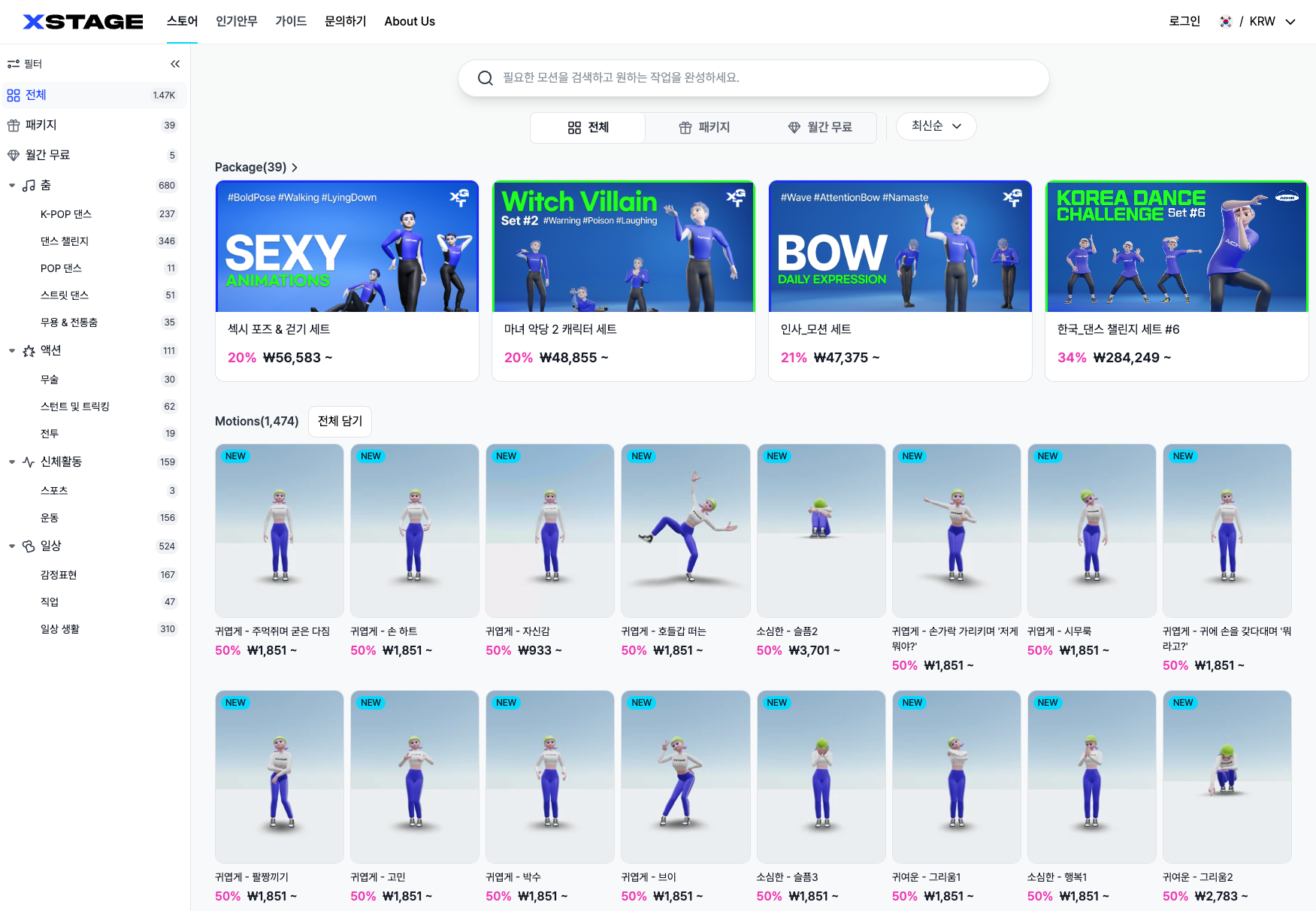This screenshot has height=911, width=1316.
Task: Open Korea Dance Challenge Set #6 thumbnail
Action: [x=1177, y=247]
